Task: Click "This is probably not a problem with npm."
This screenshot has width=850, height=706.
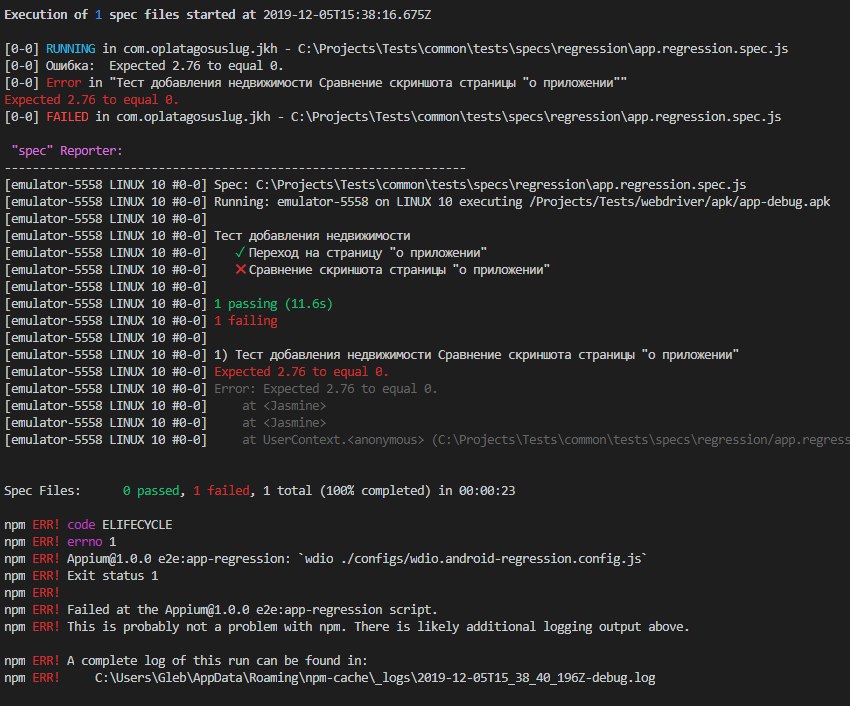Action: click(207, 627)
